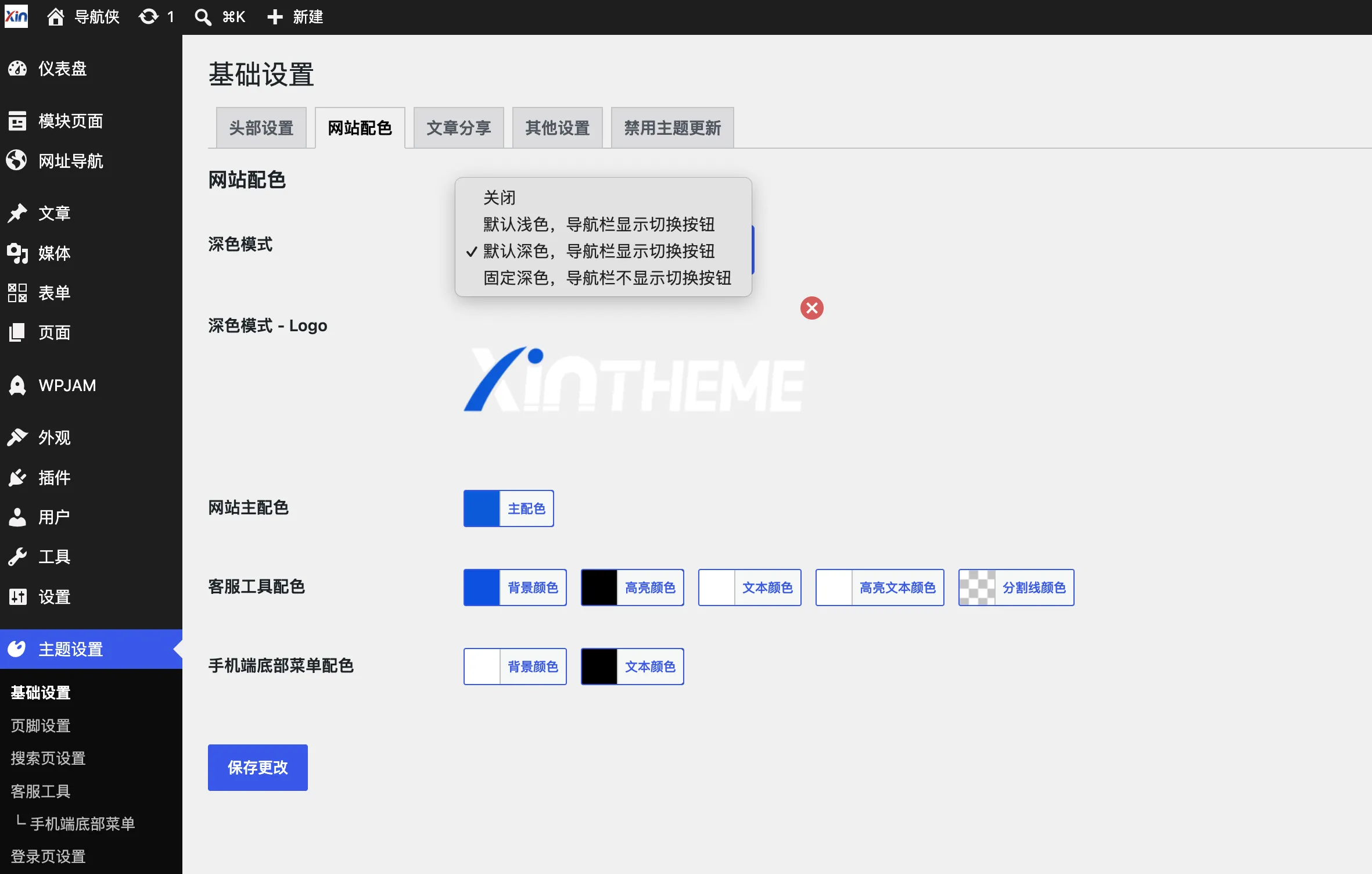Screen dimensions: 1372x874
Task: Open the white 手机端底部菜单 背景颜色 swatch
Action: pyautogui.click(x=482, y=667)
